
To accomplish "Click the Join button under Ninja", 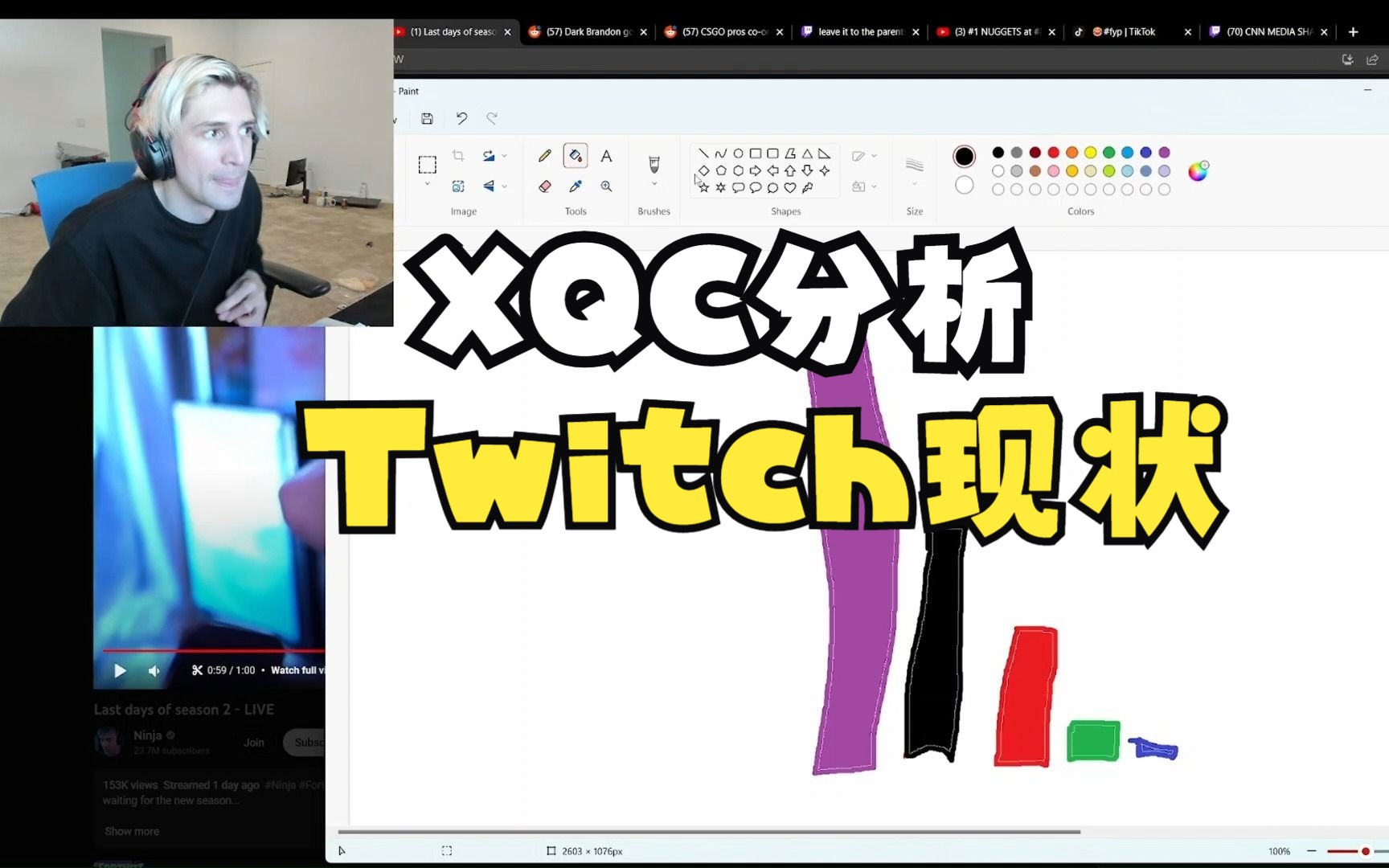I will pos(254,743).
